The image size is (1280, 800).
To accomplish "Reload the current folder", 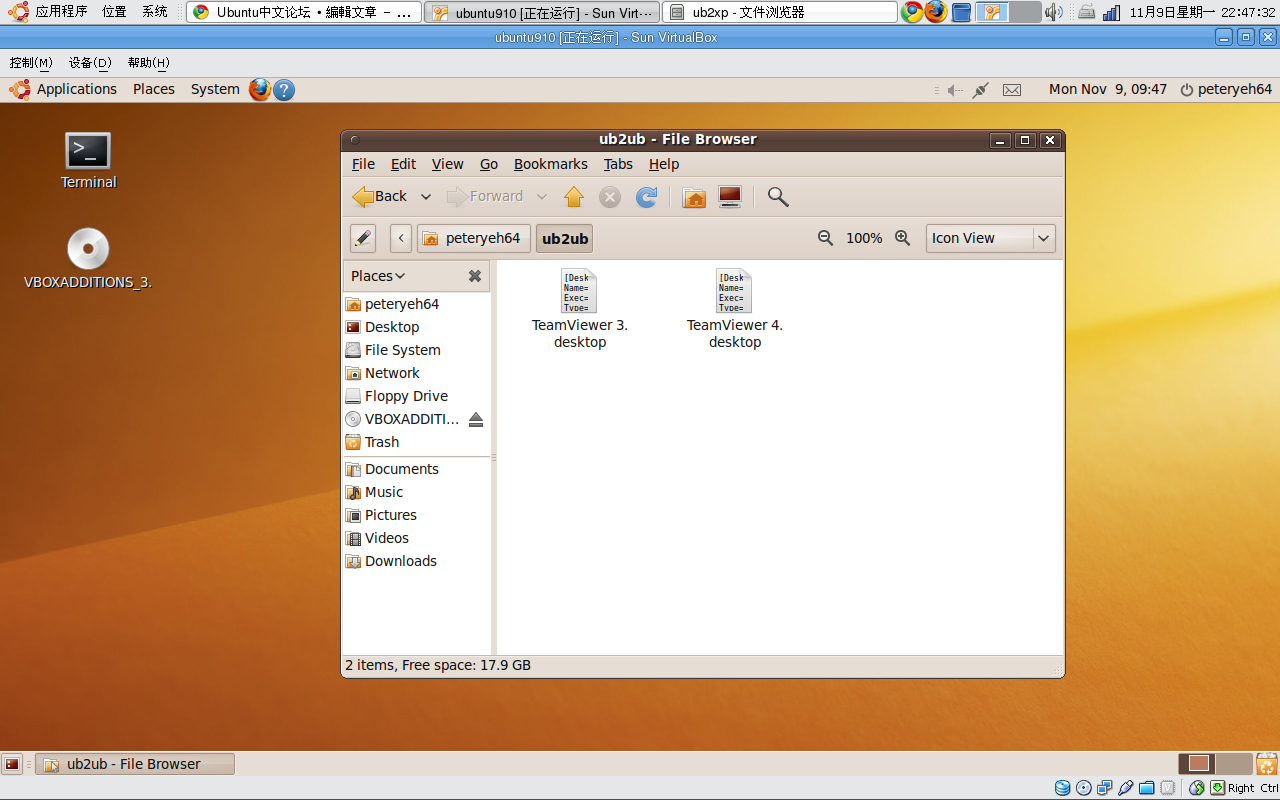I will click(x=647, y=197).
